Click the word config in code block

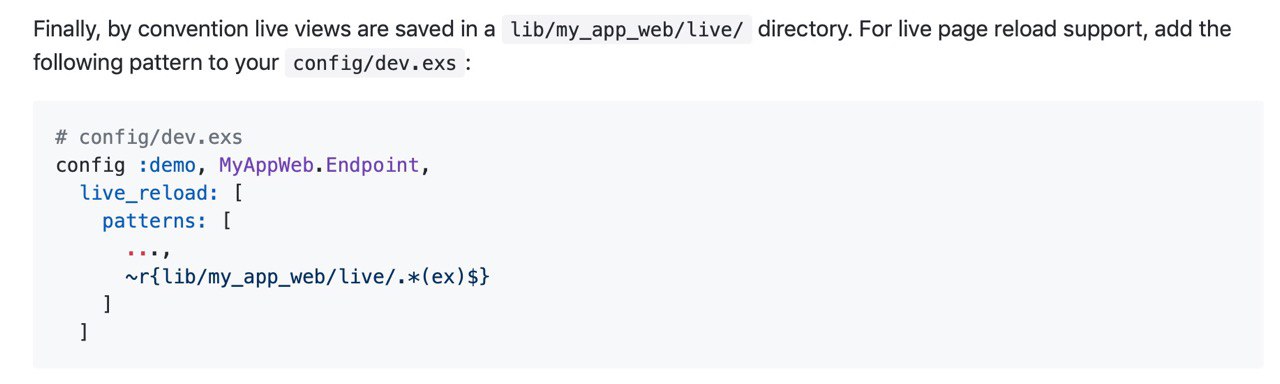91,165
